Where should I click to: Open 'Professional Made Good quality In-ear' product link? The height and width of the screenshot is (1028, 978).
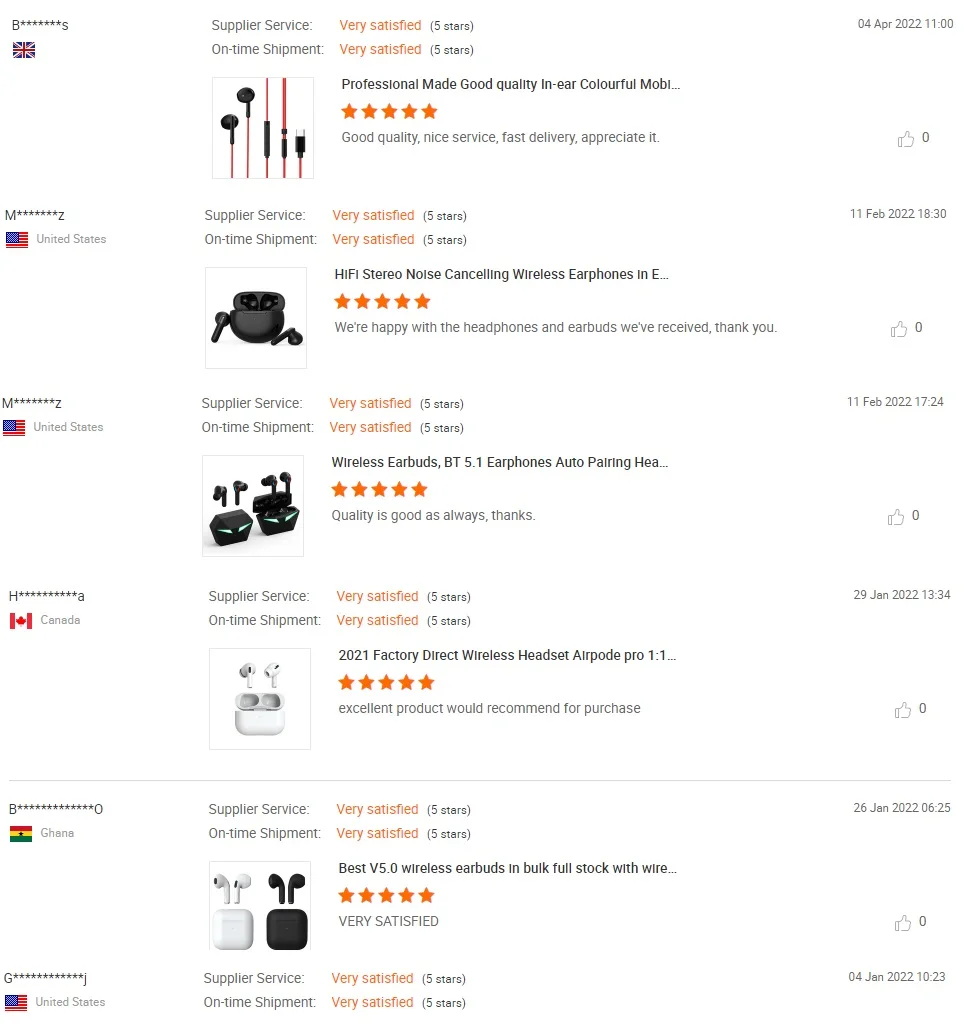510,85
